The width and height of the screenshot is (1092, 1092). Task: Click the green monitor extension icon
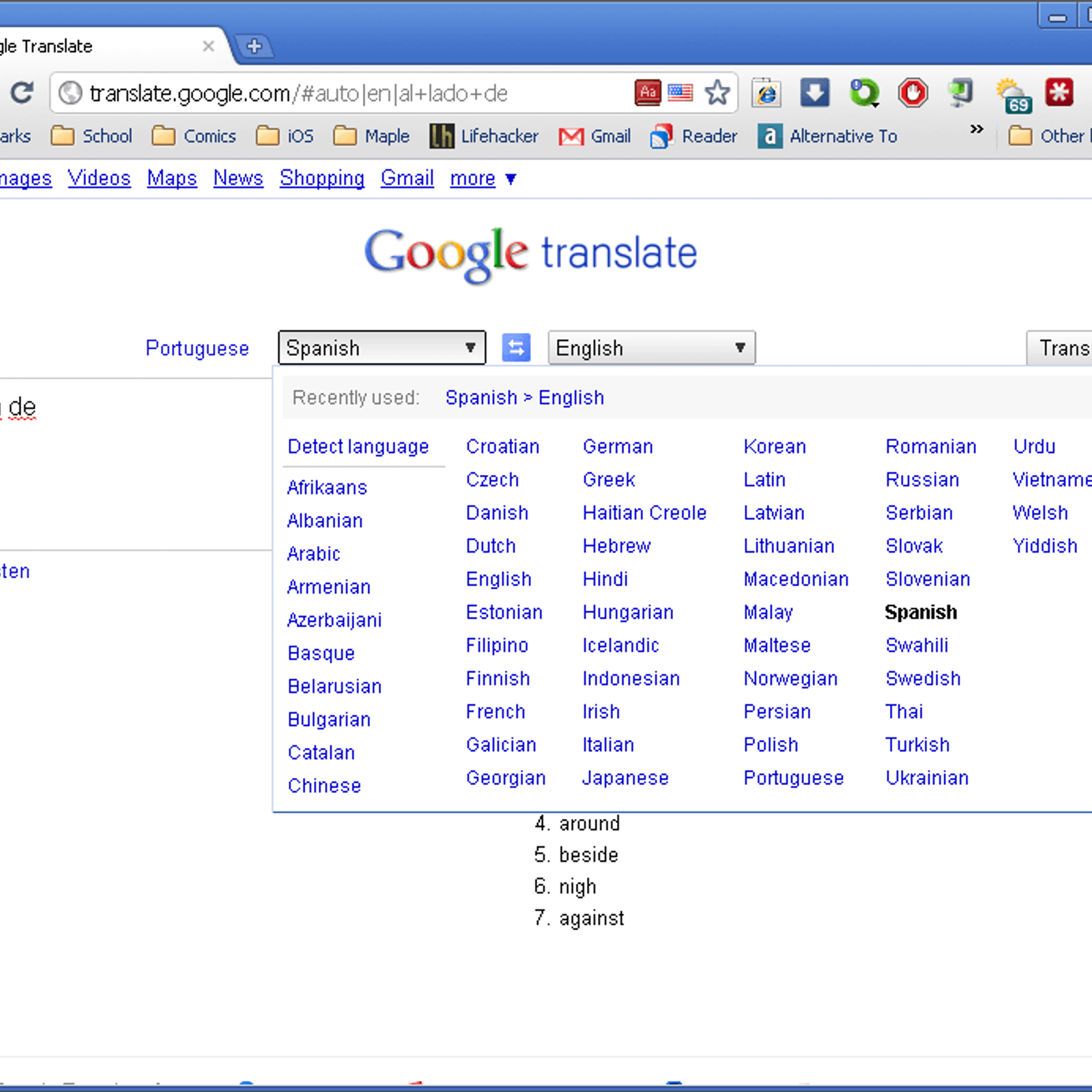click(x=961, y=93)
